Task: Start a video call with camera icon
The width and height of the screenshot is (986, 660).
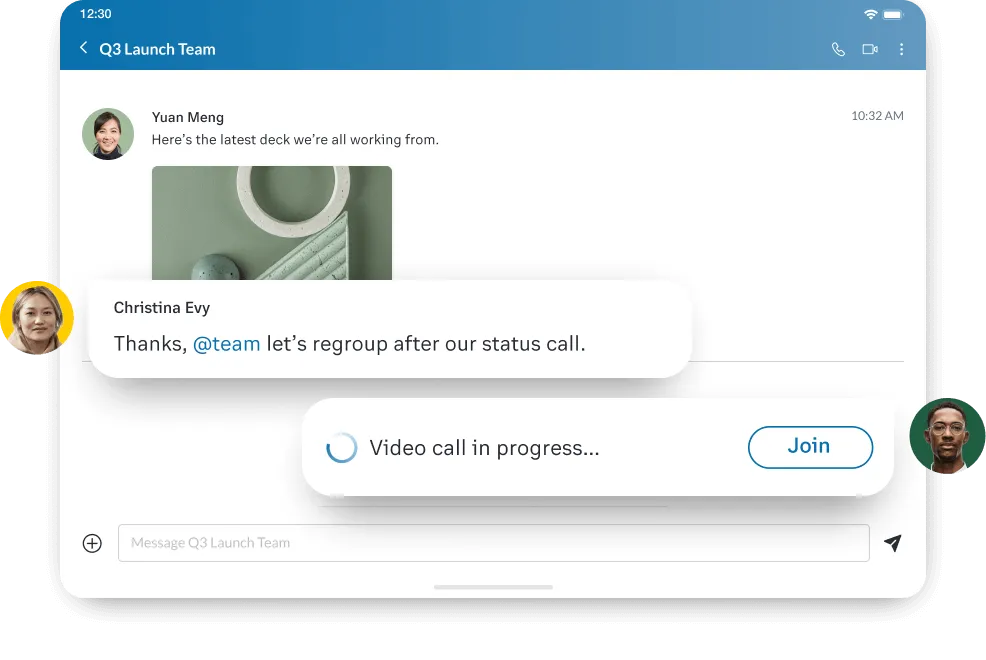Action: (x=869, y=49)
